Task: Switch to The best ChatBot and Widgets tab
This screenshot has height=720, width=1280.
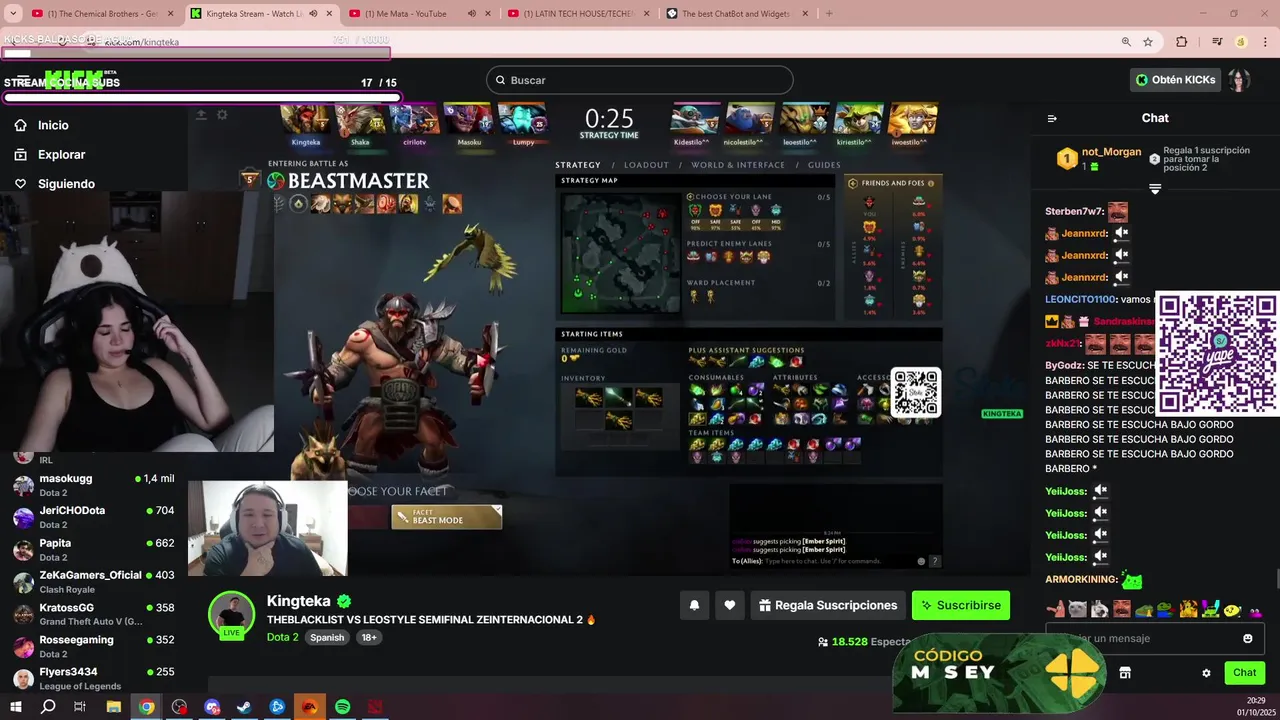Action: pyautogui.click(x=738, y=14)
